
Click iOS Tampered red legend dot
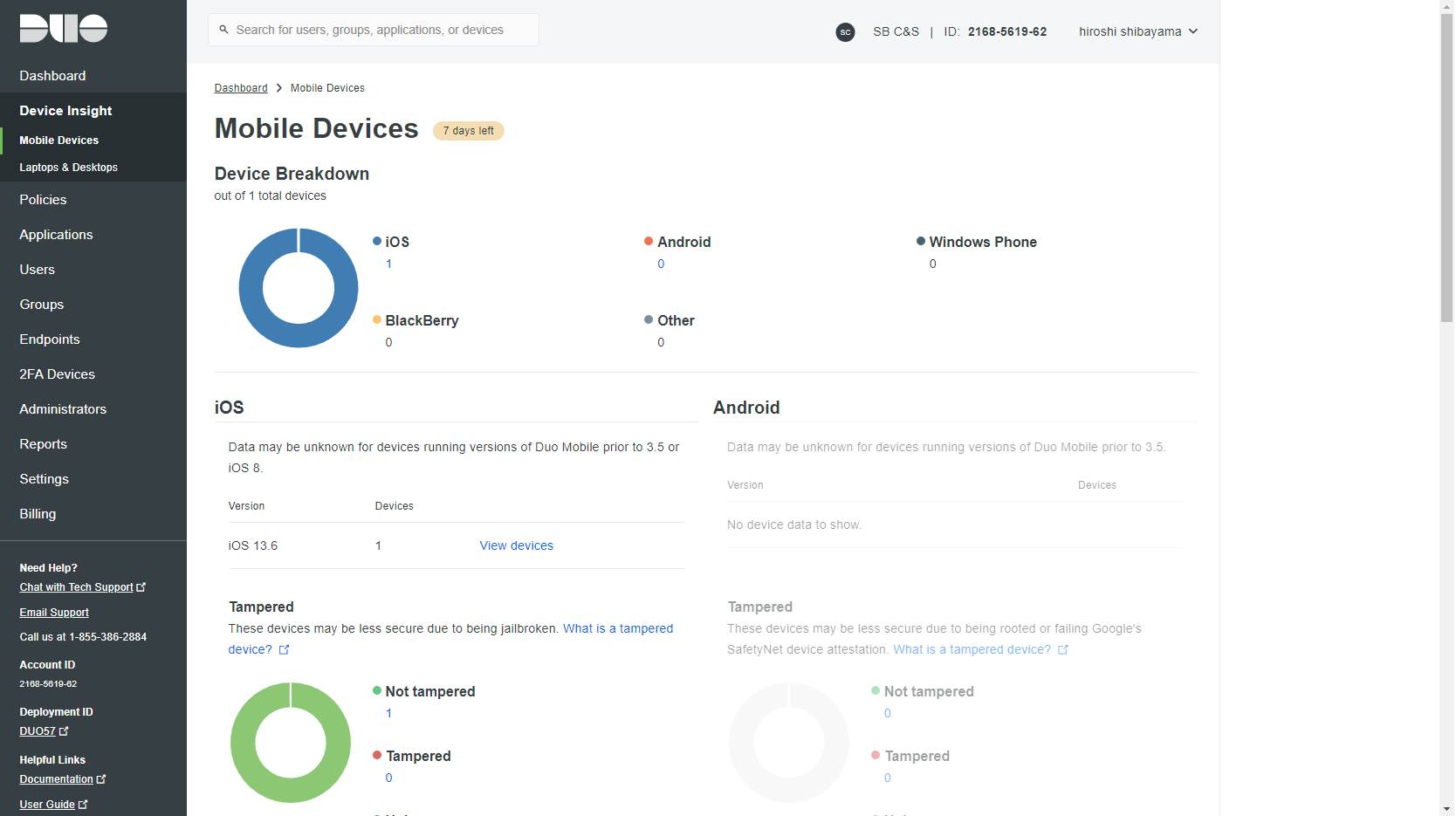tap(377, 755)
